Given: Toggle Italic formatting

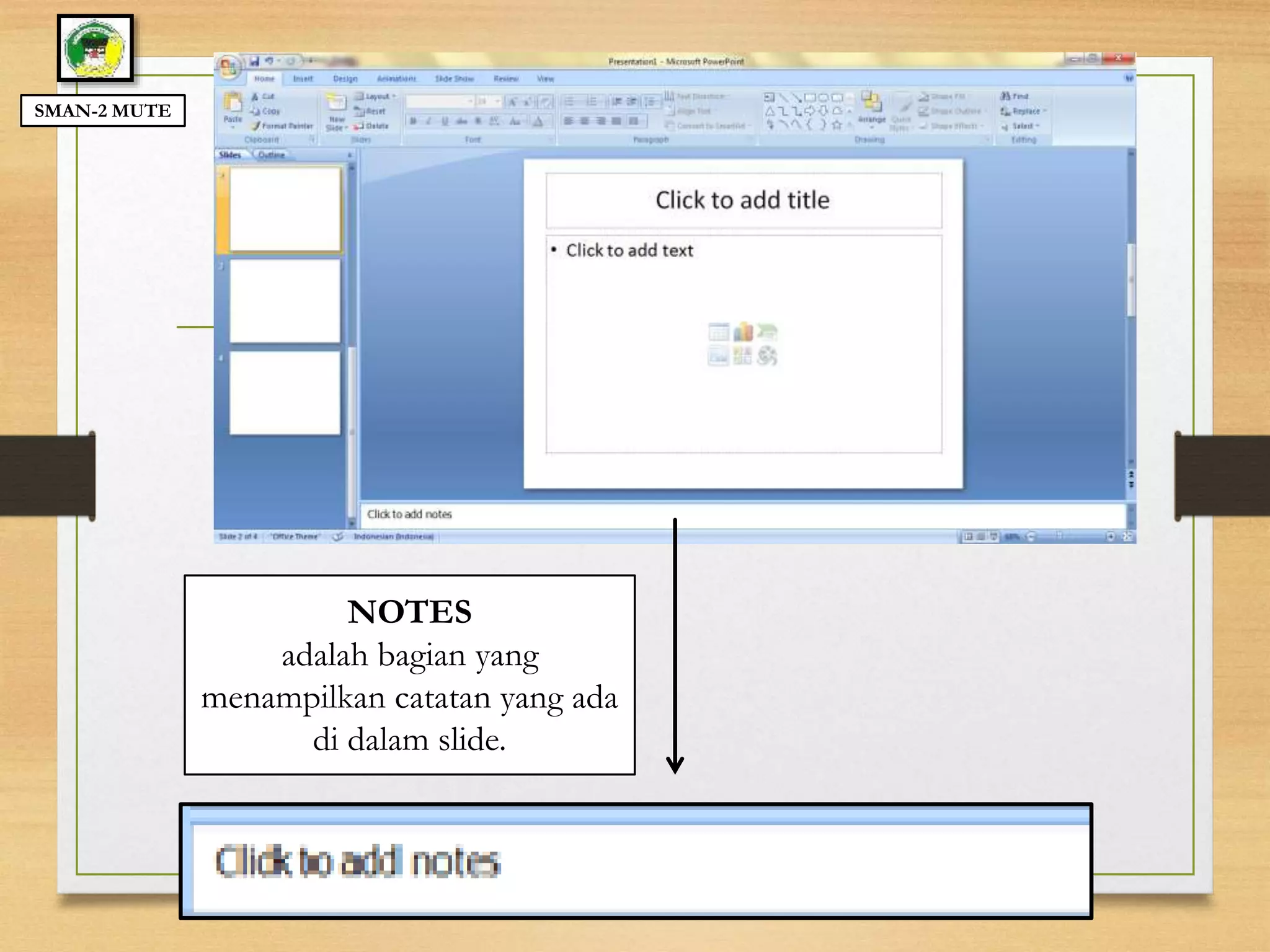Looking at the screenshot, I should pos(429,121).
